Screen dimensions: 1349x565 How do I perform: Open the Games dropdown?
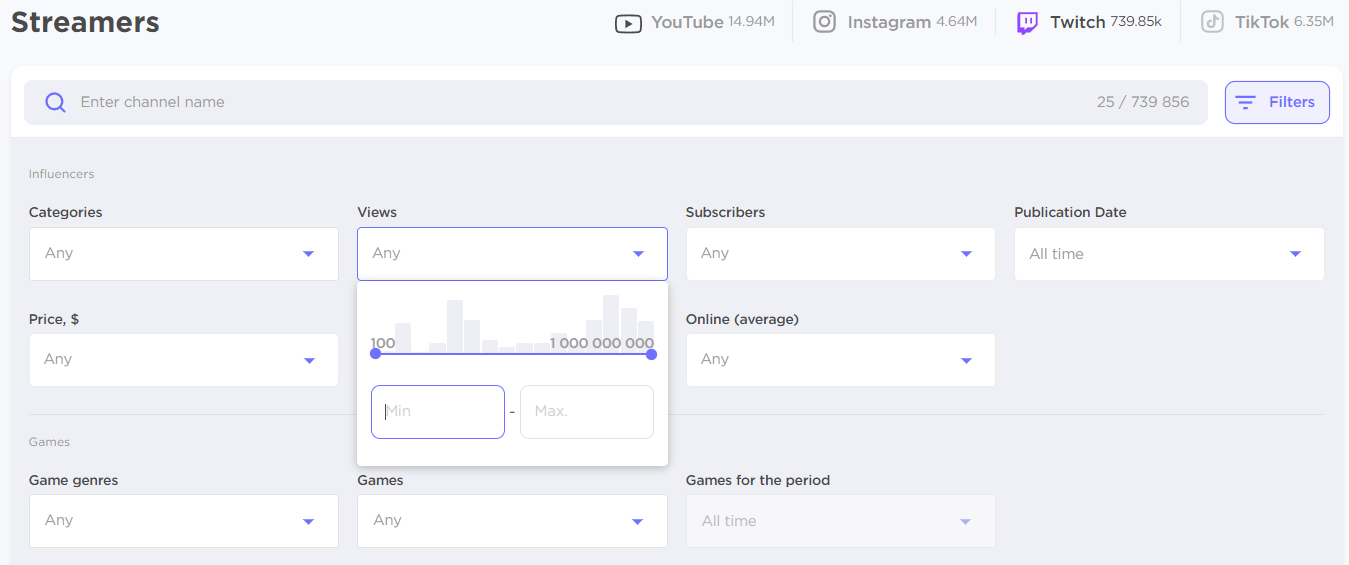point(512,521)
